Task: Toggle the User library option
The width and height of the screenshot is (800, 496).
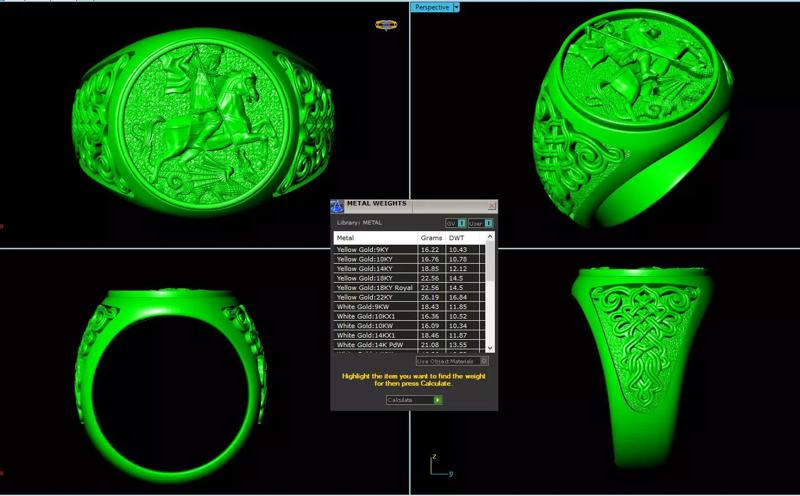Action: click(480, 224)
